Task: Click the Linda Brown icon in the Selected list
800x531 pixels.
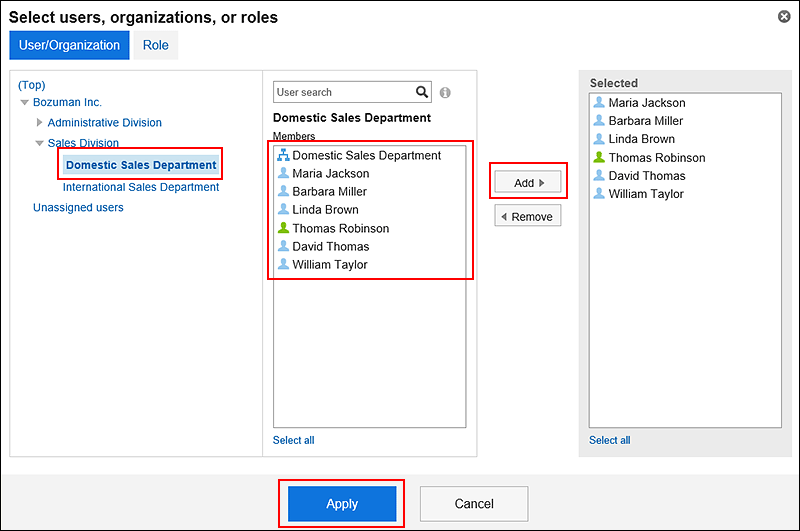Action: coord(599,138)
